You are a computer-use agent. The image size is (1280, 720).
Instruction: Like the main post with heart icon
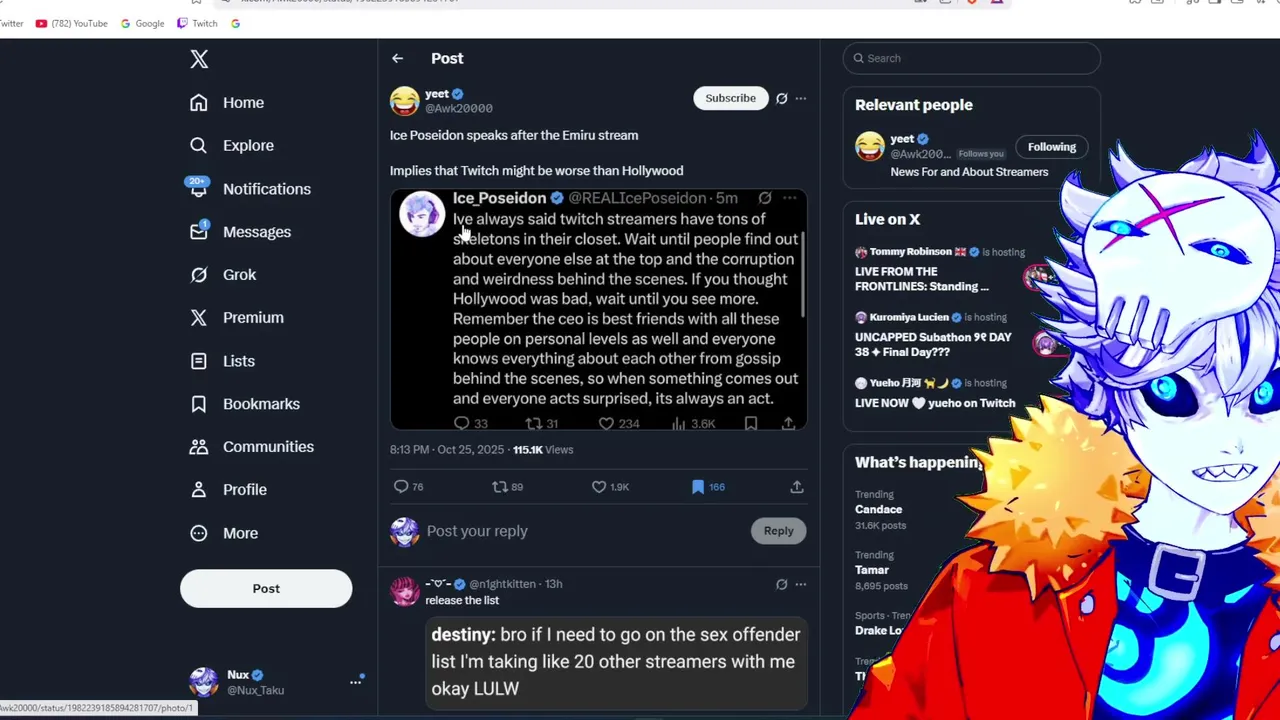point(599,487)
